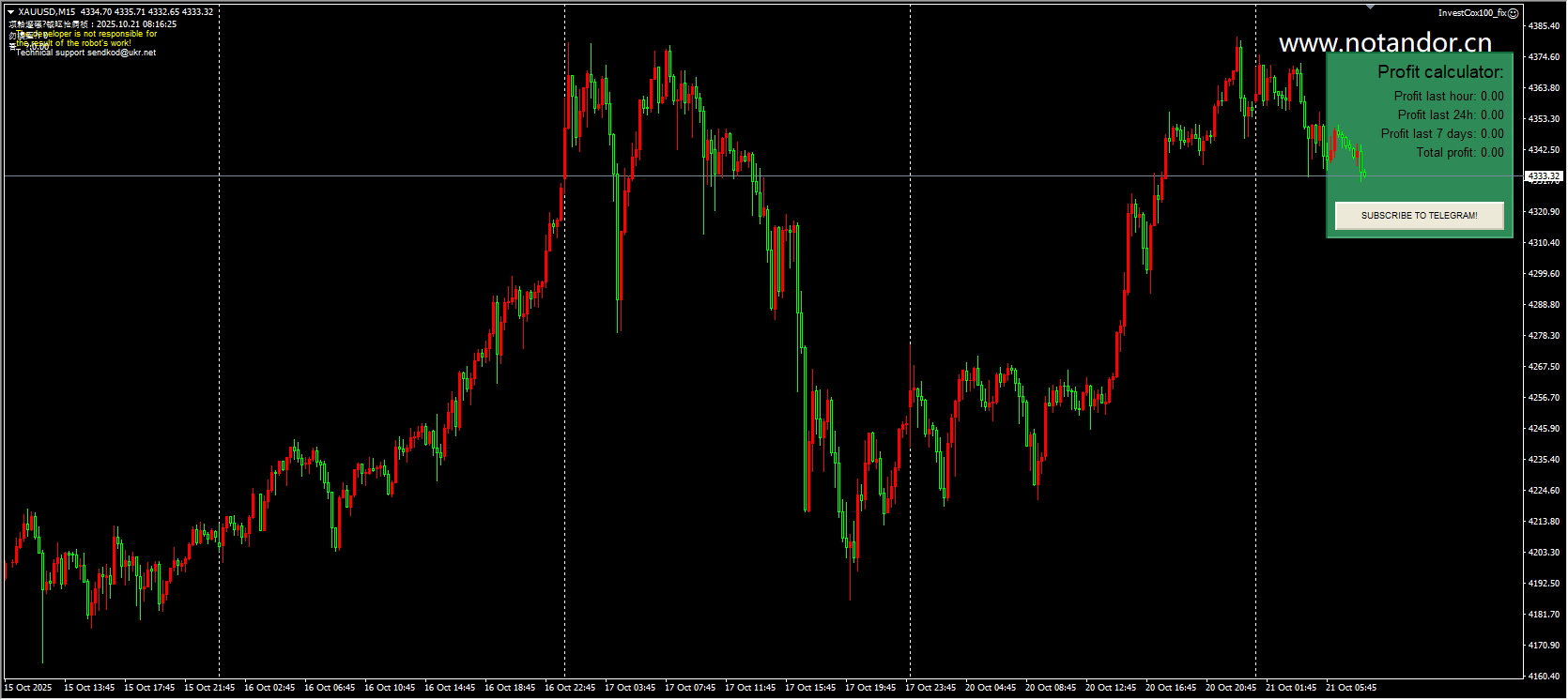
Task: Click the Total profit: 0.00 line
Action: [1460, 153]
